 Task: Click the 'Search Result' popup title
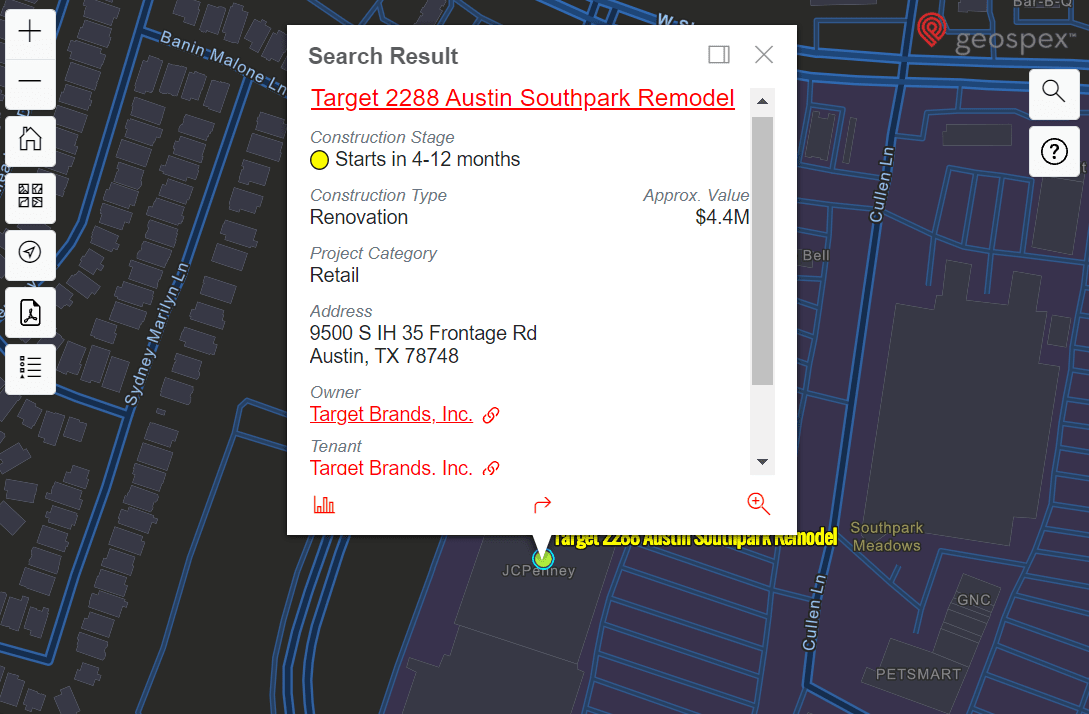383,56
